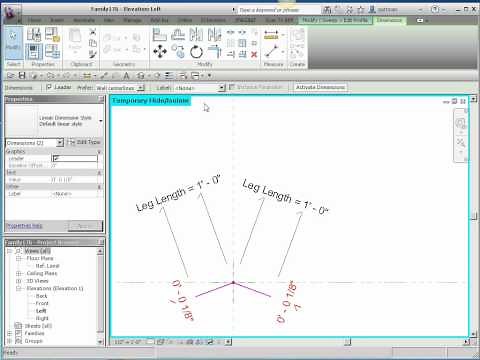Click Save in the quick access toolbar
Viewport: 480px width, 360px height.
click(x=22, y=76)
